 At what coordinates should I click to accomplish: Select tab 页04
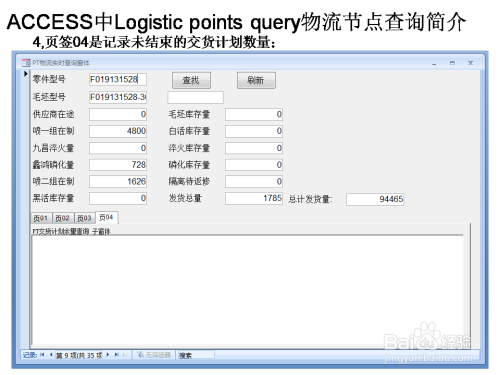pos(106,217)
